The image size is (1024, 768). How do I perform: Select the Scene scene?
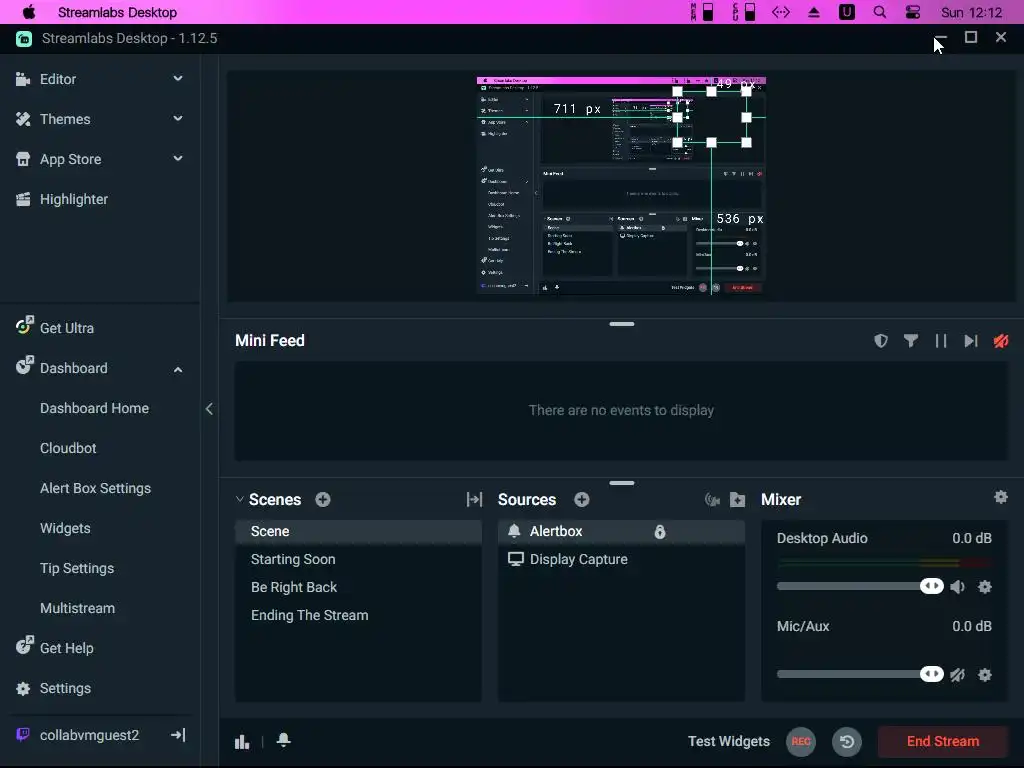click(x=359, y=531)
